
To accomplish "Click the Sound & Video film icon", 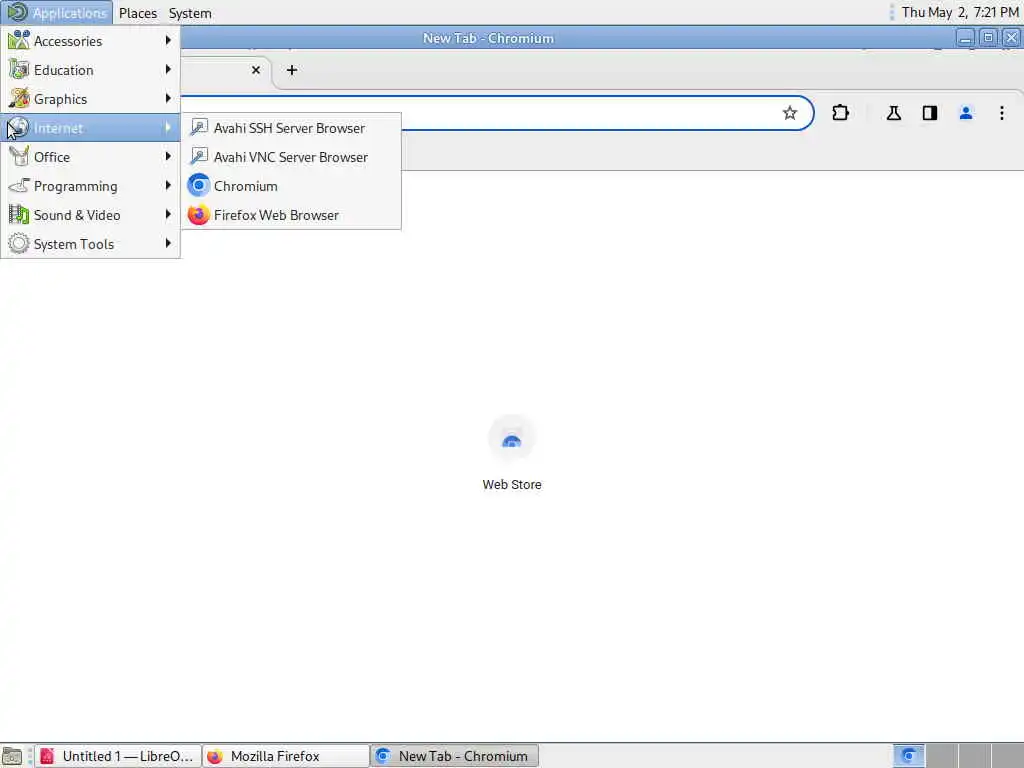I will tap(18, 215).
